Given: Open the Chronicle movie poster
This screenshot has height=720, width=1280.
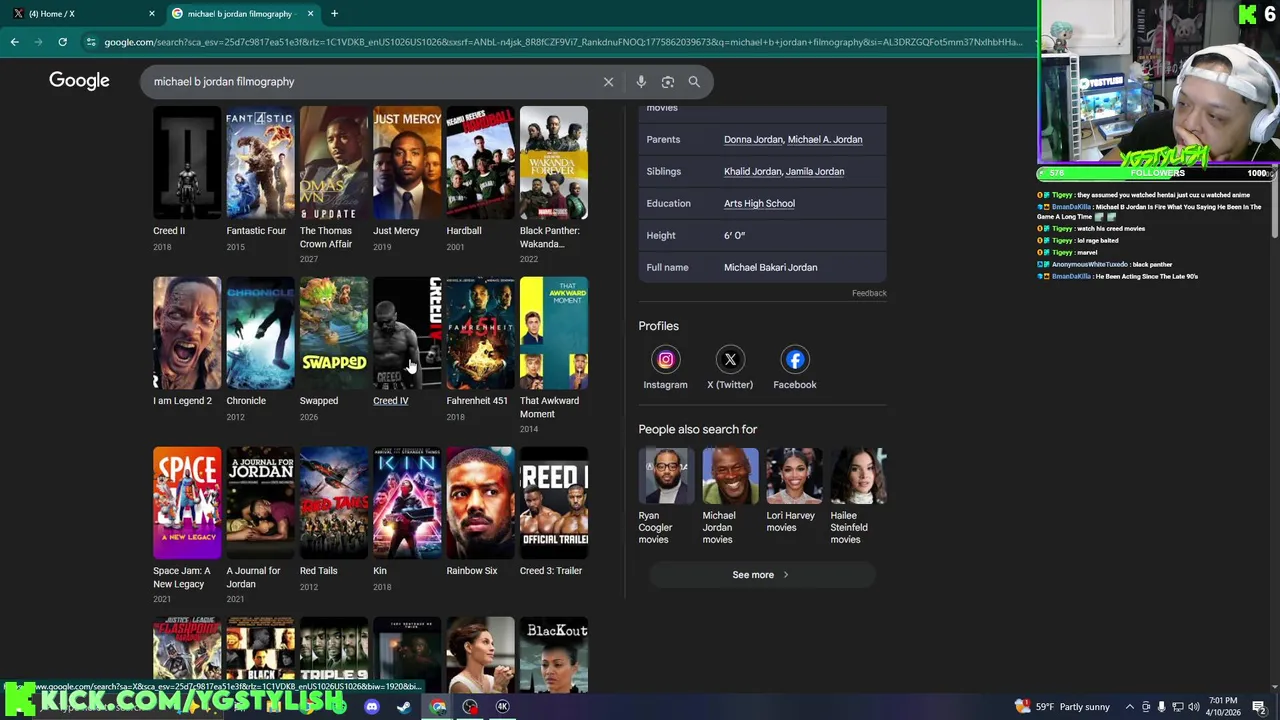Looking at the screenshot, I should pyautogui.click(x=260, y=333).
